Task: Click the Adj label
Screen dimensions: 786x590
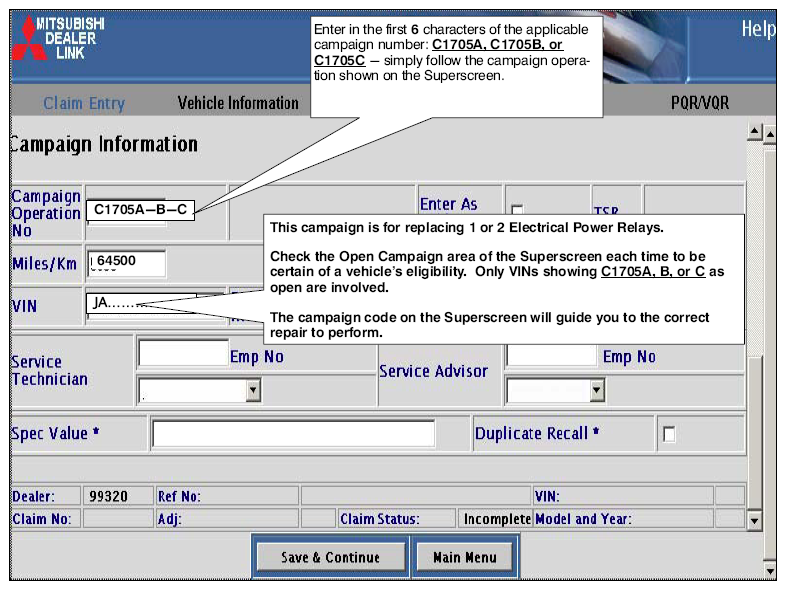Action: click(169, 519)
